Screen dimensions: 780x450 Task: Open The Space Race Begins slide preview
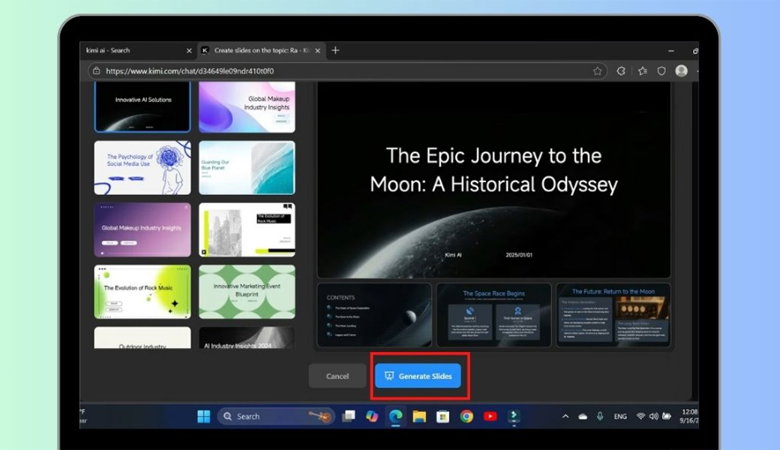pos(494,315)
